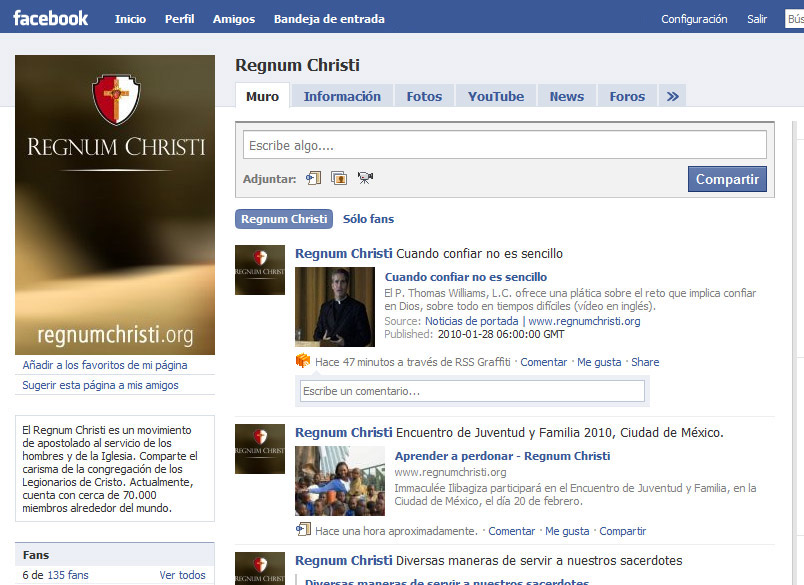Click Comentar on the RSS Graffiti post
The width and height of the screenshot is (804, 585).
pos(544,362)
